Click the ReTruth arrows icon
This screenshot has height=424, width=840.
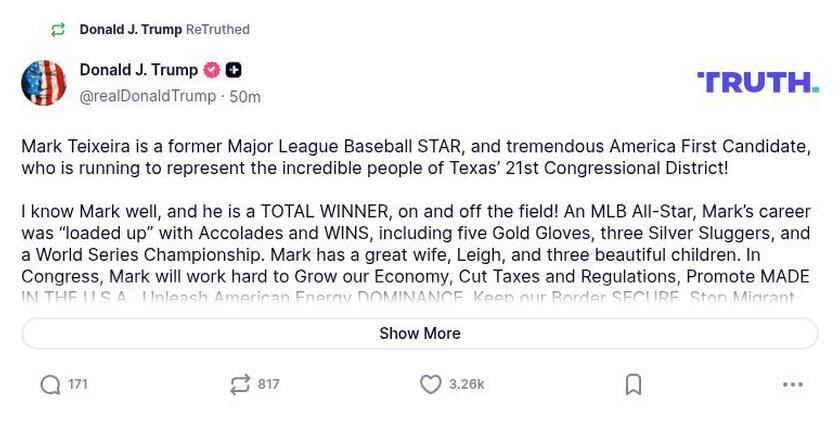240,384
